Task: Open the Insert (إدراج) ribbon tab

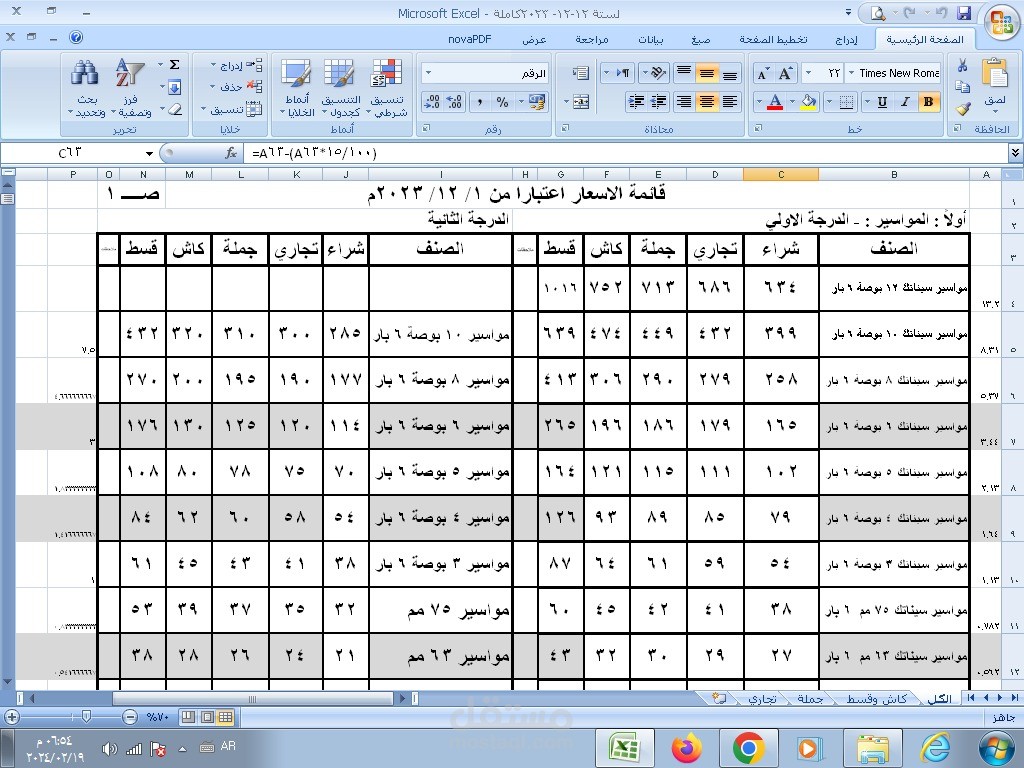Action: click(846, 40)
